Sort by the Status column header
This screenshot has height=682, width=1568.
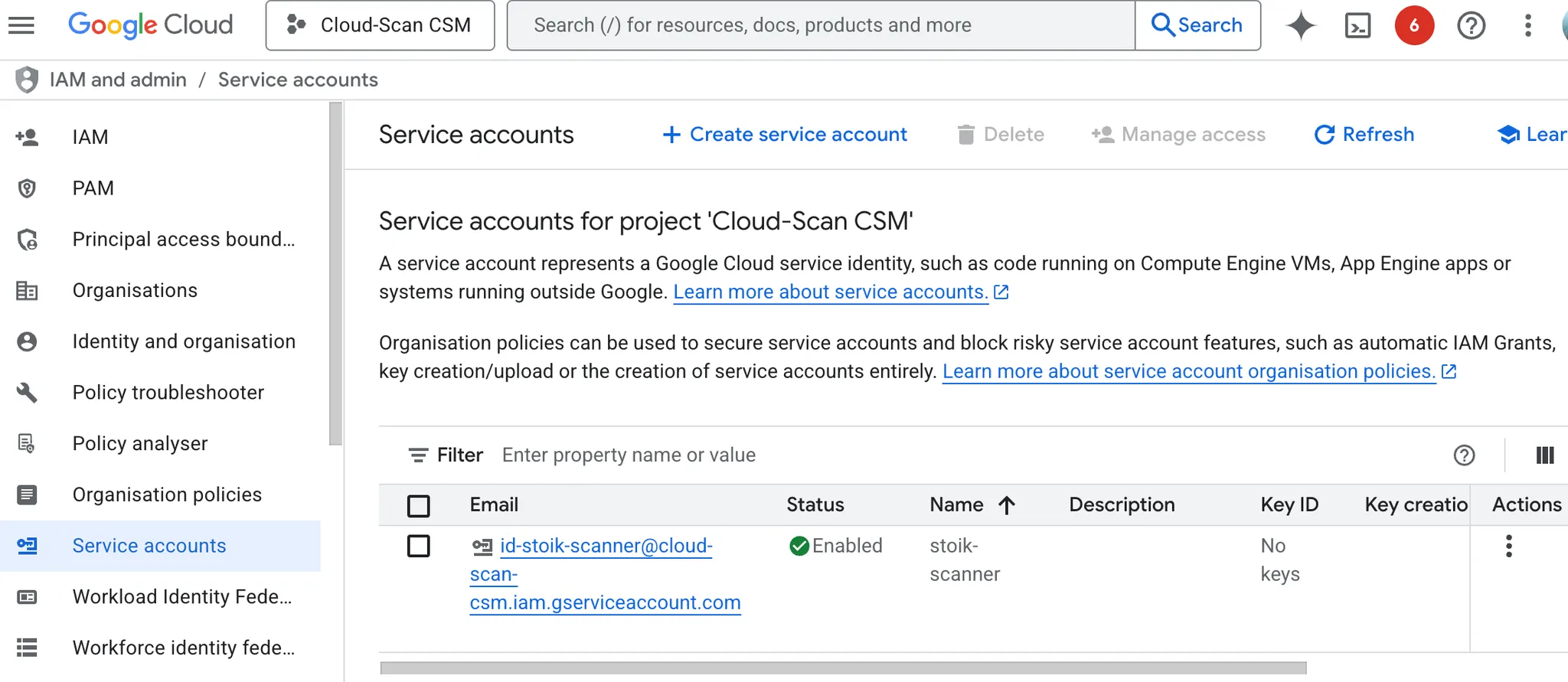coord(815,505)
